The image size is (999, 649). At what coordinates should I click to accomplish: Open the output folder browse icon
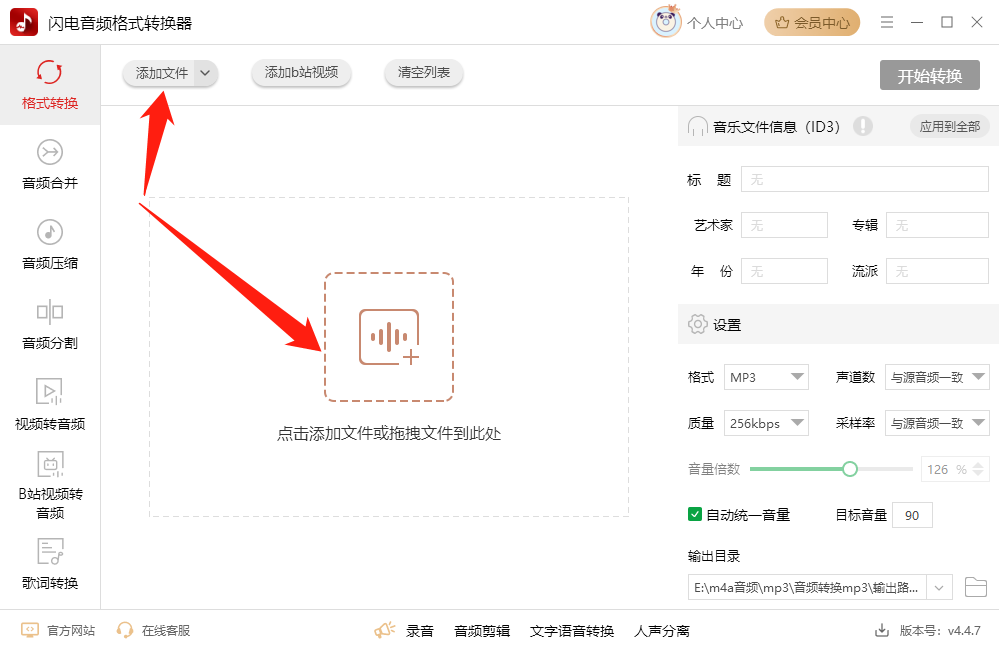[975, 587]
